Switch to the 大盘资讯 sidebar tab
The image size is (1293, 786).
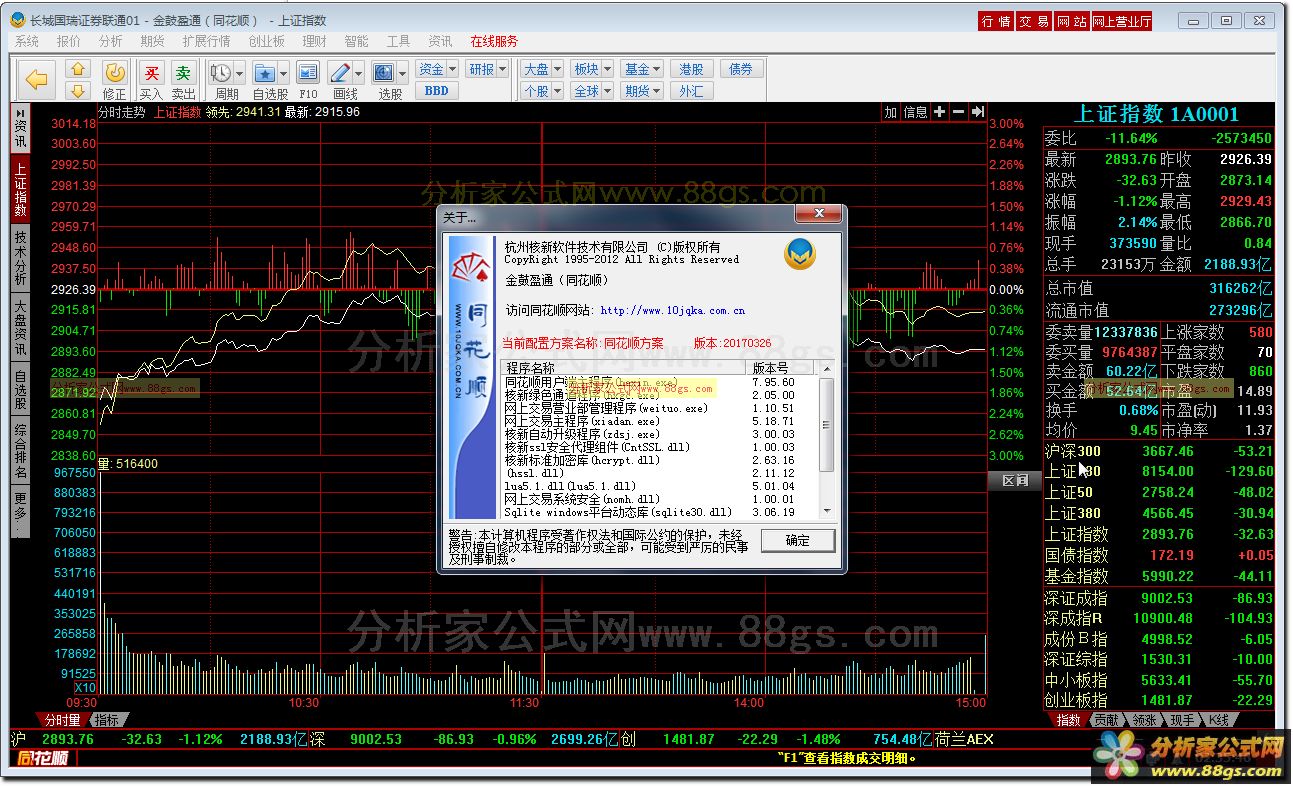pyautogui.click(x=20, y=328)
